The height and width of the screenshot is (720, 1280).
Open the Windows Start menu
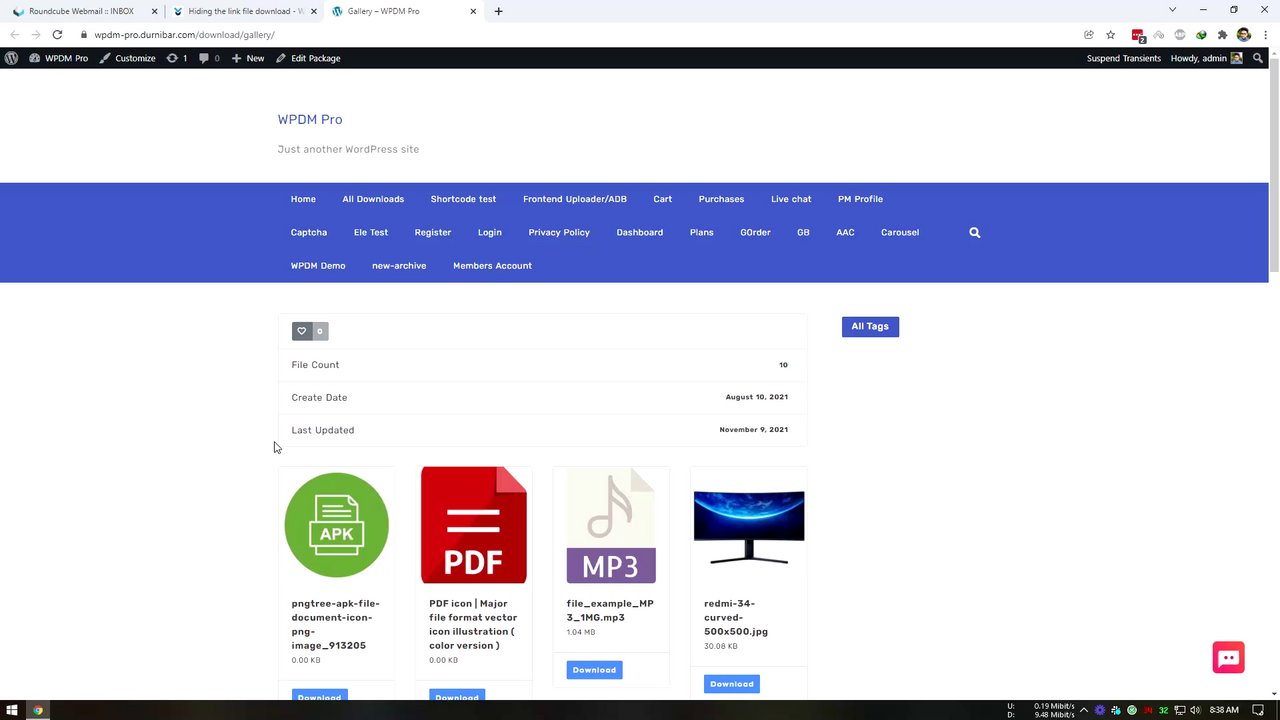pos(12,710)
